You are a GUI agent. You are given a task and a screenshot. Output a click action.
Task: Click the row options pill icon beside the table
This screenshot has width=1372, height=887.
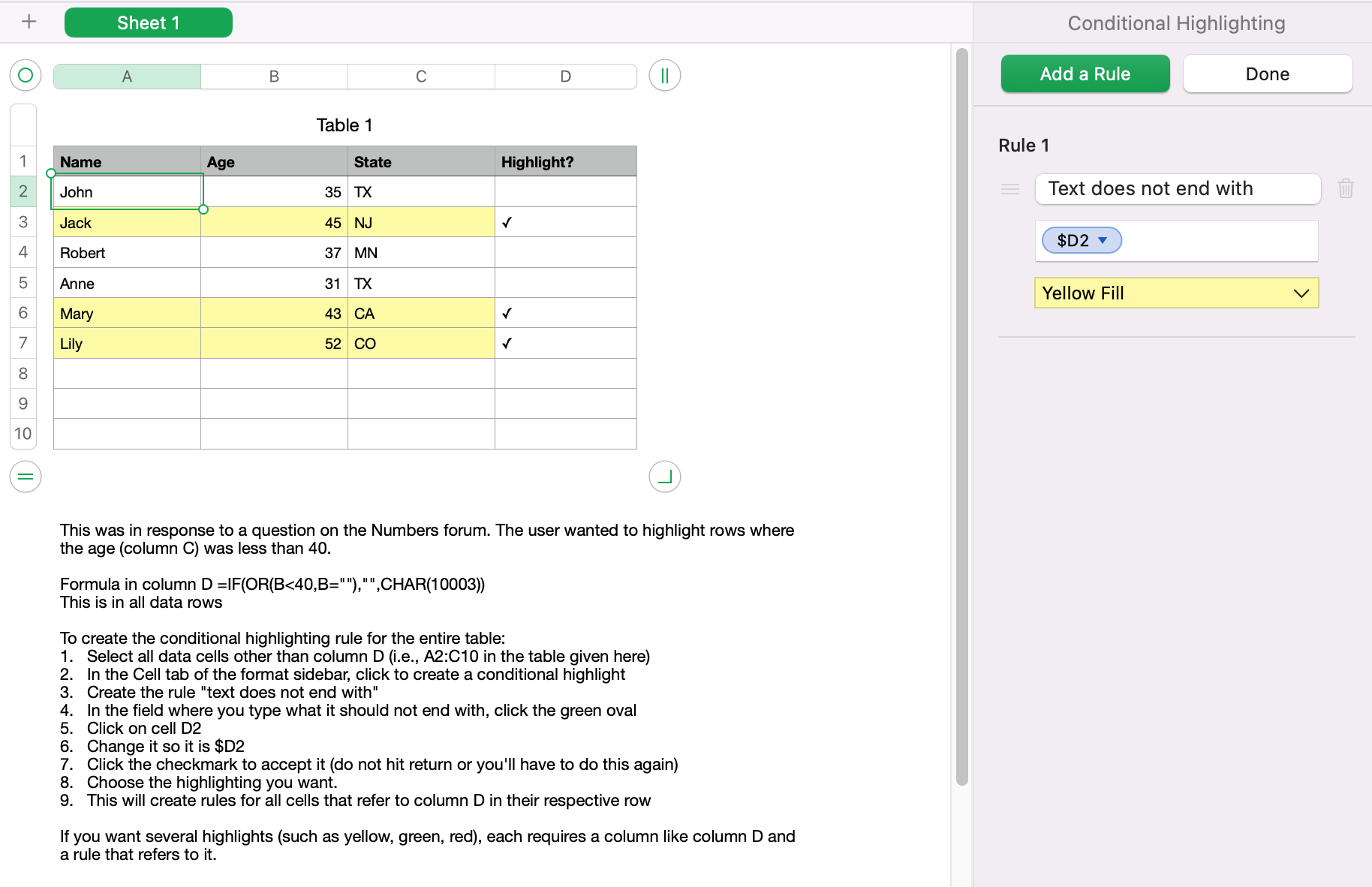(25, 476)
